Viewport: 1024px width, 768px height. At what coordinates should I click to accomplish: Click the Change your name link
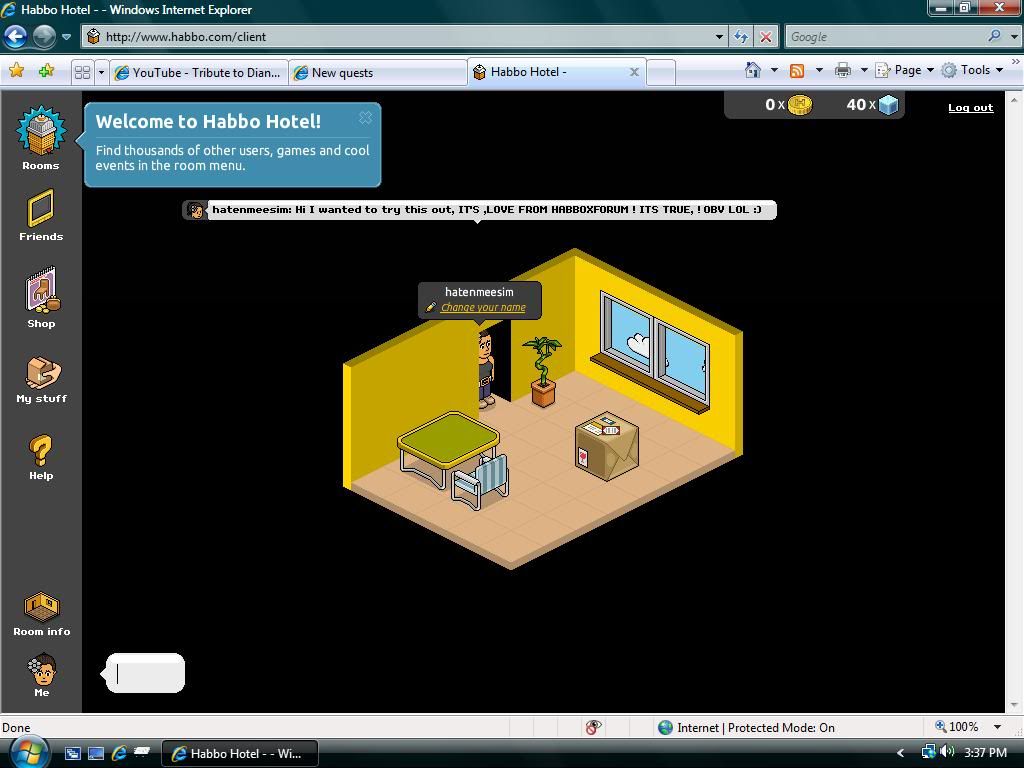[x=483, y=308]
